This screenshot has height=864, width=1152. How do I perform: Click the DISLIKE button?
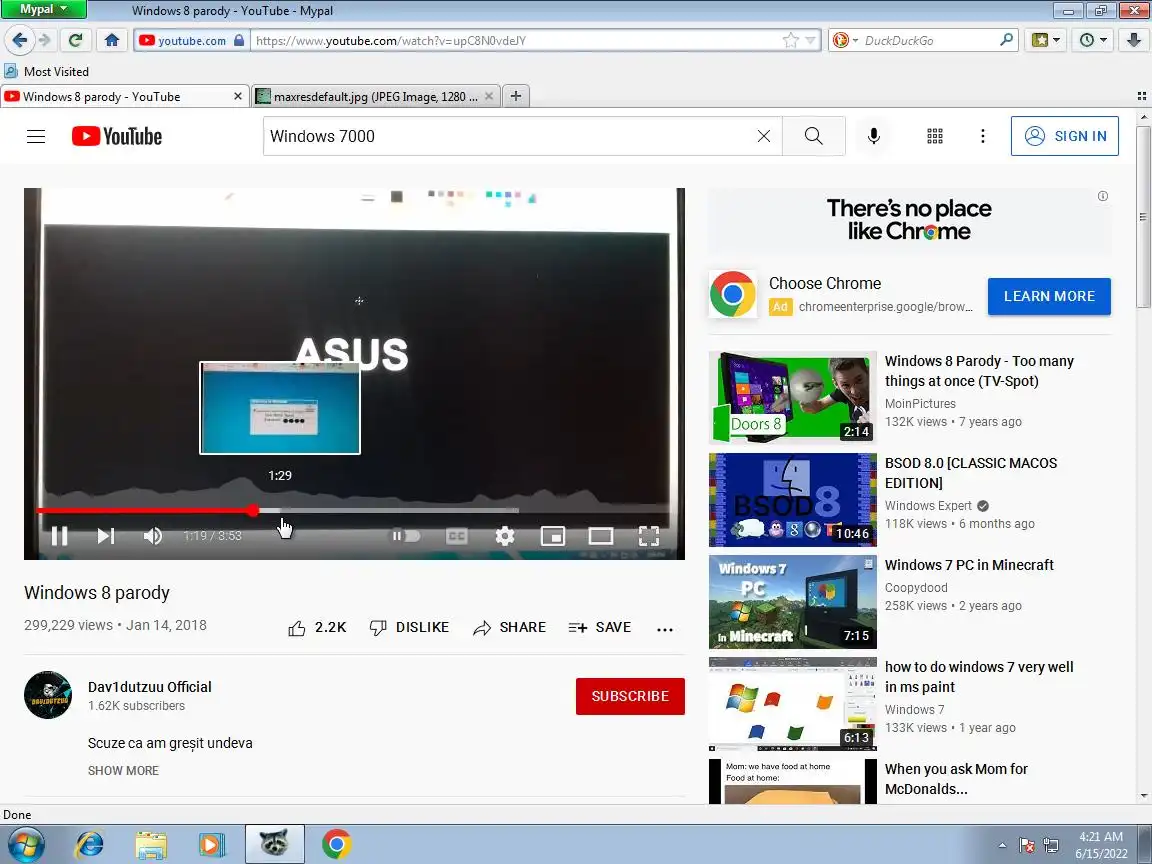point(409,627)
